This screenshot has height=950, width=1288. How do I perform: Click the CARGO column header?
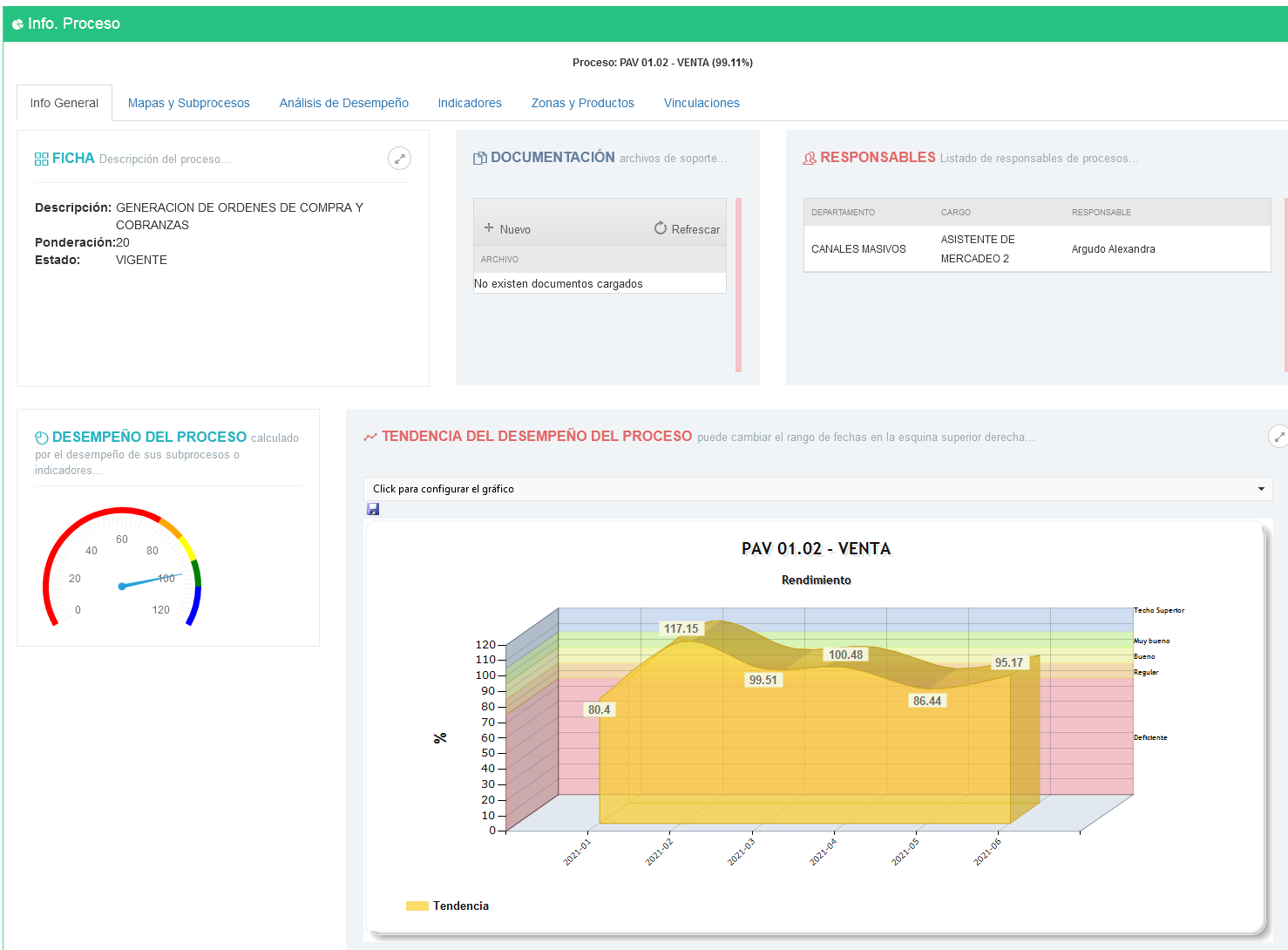coord(955,213)
